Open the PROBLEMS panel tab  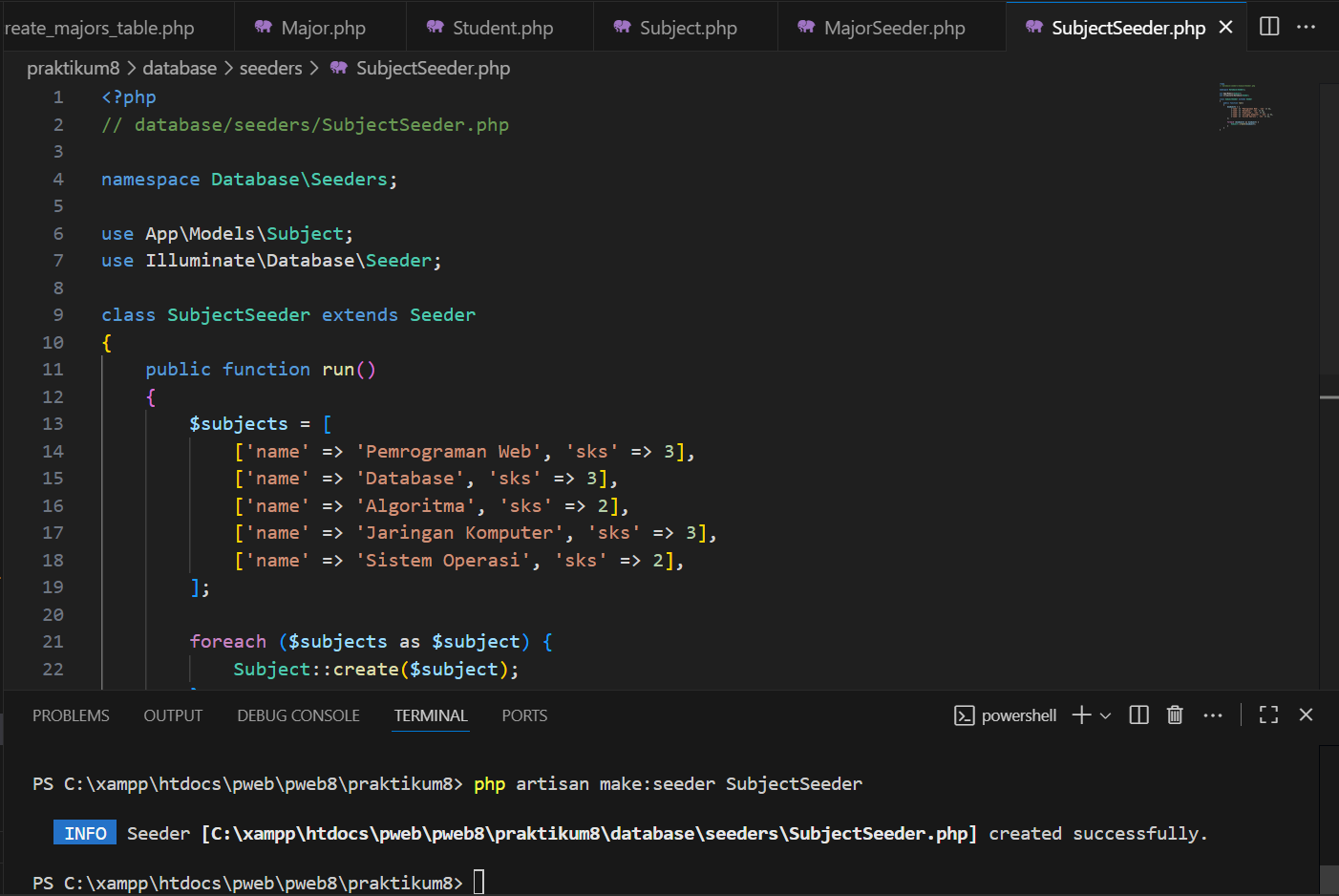(71, 715)
